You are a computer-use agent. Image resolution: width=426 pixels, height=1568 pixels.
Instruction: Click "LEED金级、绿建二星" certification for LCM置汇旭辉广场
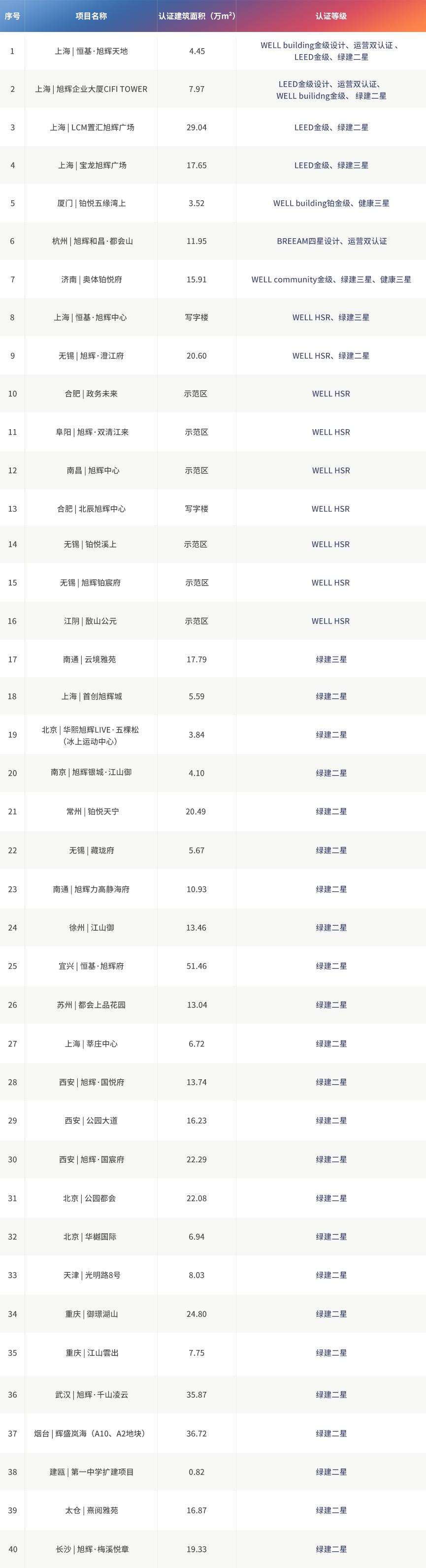[331, 127]
